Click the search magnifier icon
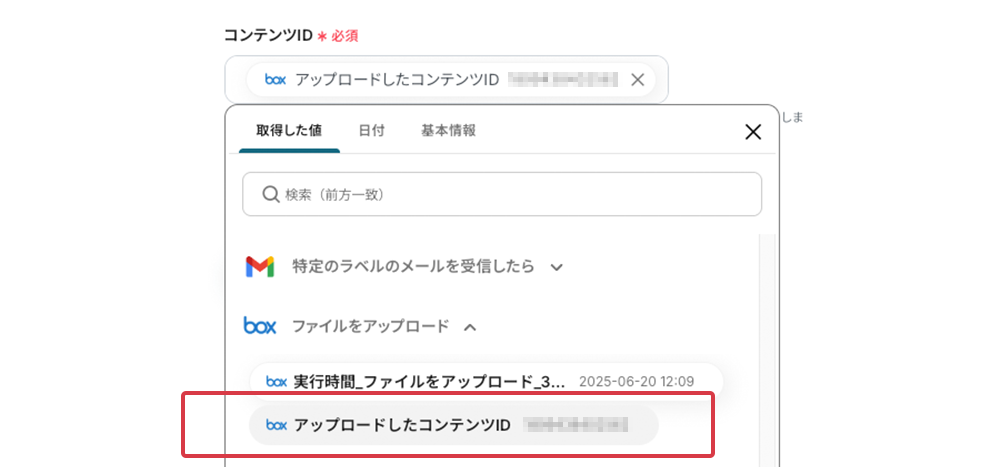The width and height of the screenshot is (1000, 467). click(x=270, y=194)
